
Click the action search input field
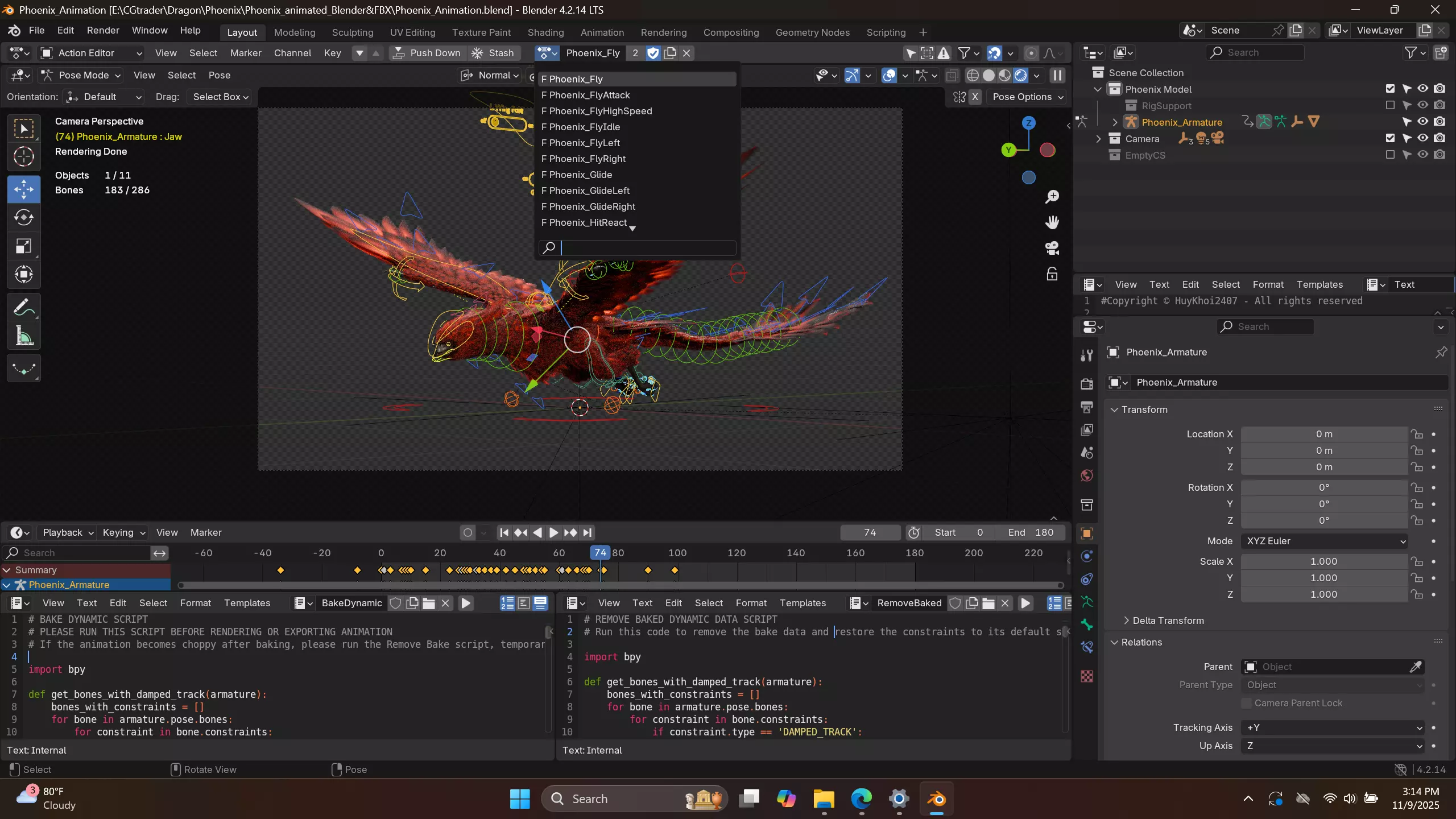pos(637,247)
